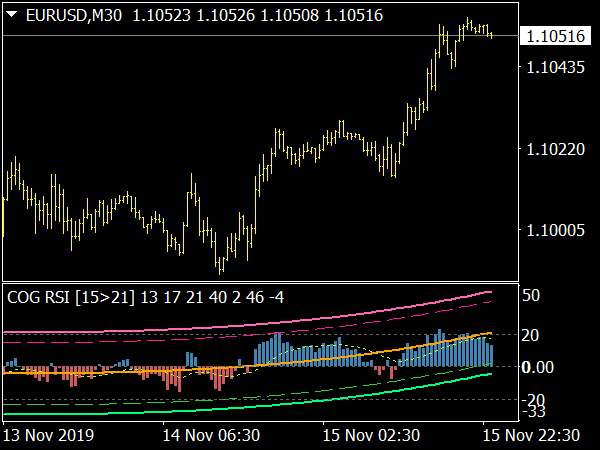Click the -33 value on indicator scale

[534, 412]
